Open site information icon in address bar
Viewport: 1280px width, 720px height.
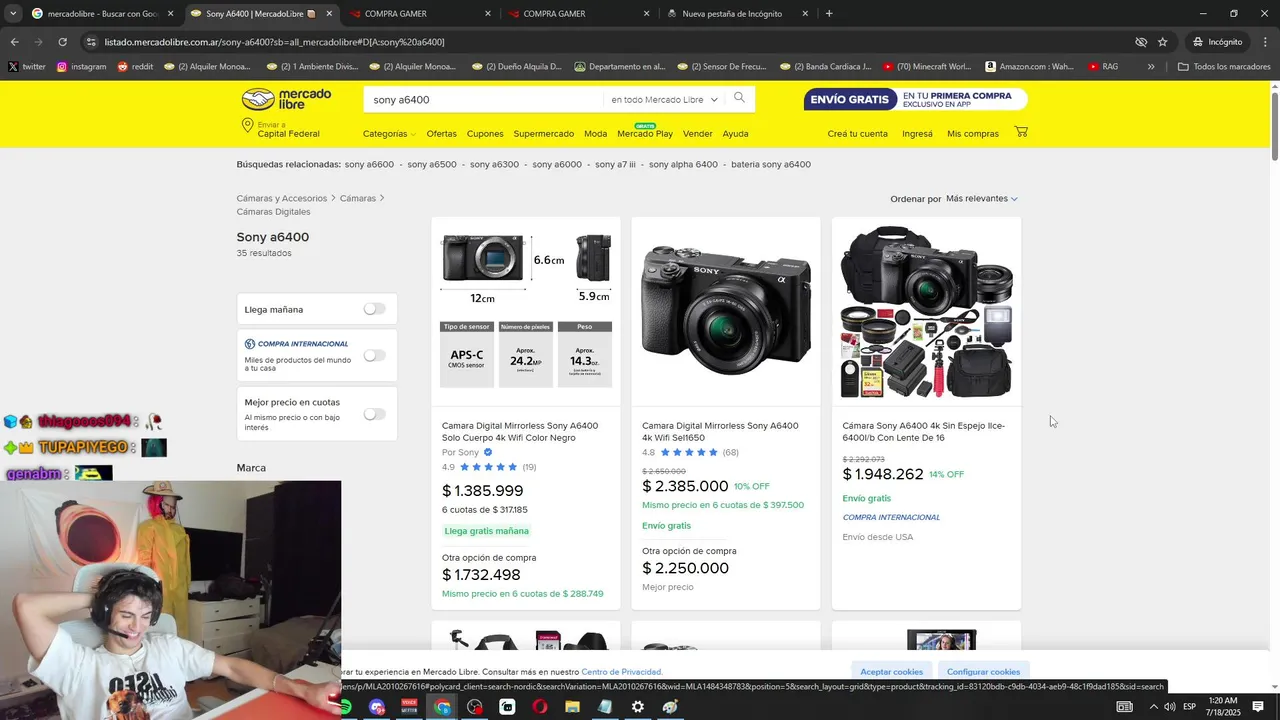tap(91, 42)
